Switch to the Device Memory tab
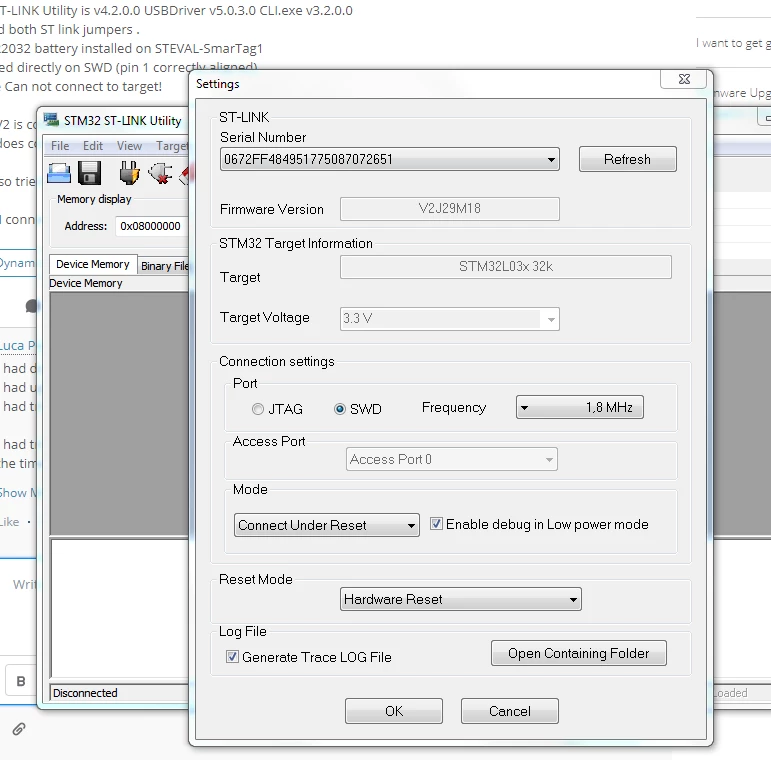This screenshot has width=771, height=760. click(93, 264)
